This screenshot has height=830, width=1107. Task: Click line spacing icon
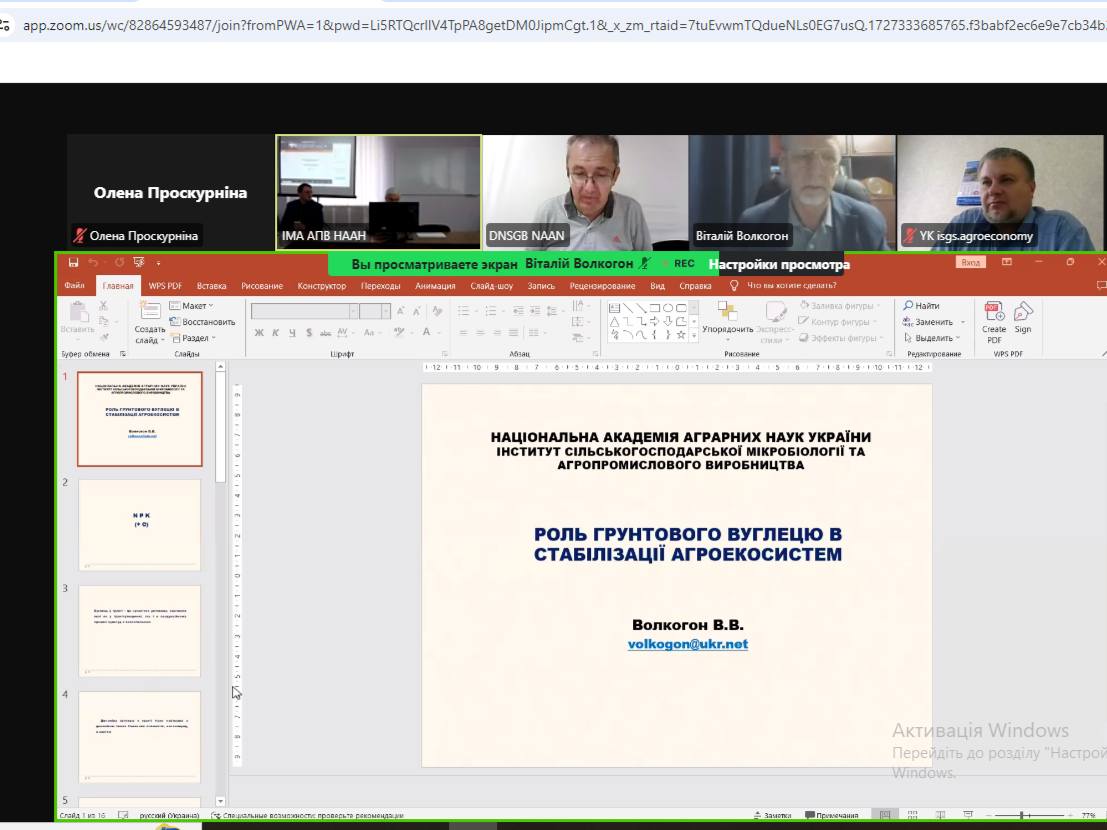[554, 311]
